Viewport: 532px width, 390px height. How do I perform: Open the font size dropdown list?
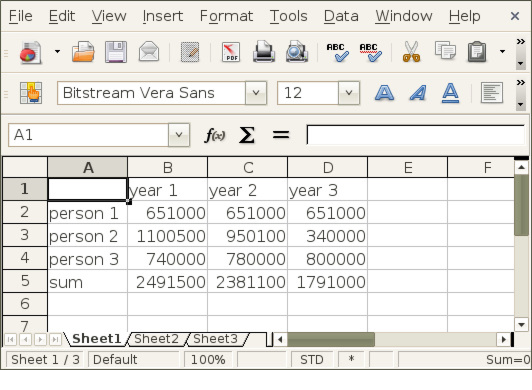(349, 93)
